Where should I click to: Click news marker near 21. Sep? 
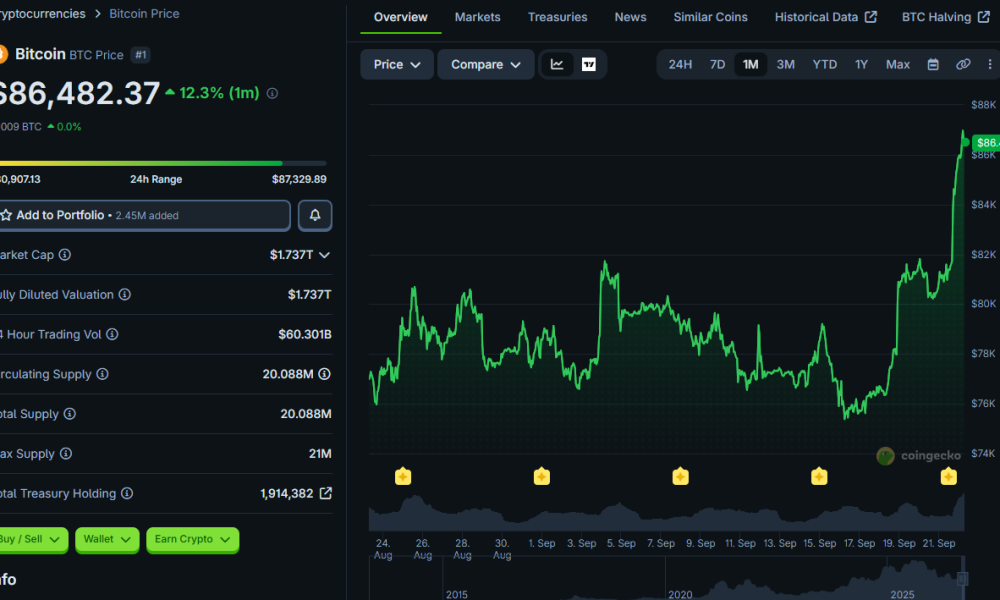tap(948, 476)
